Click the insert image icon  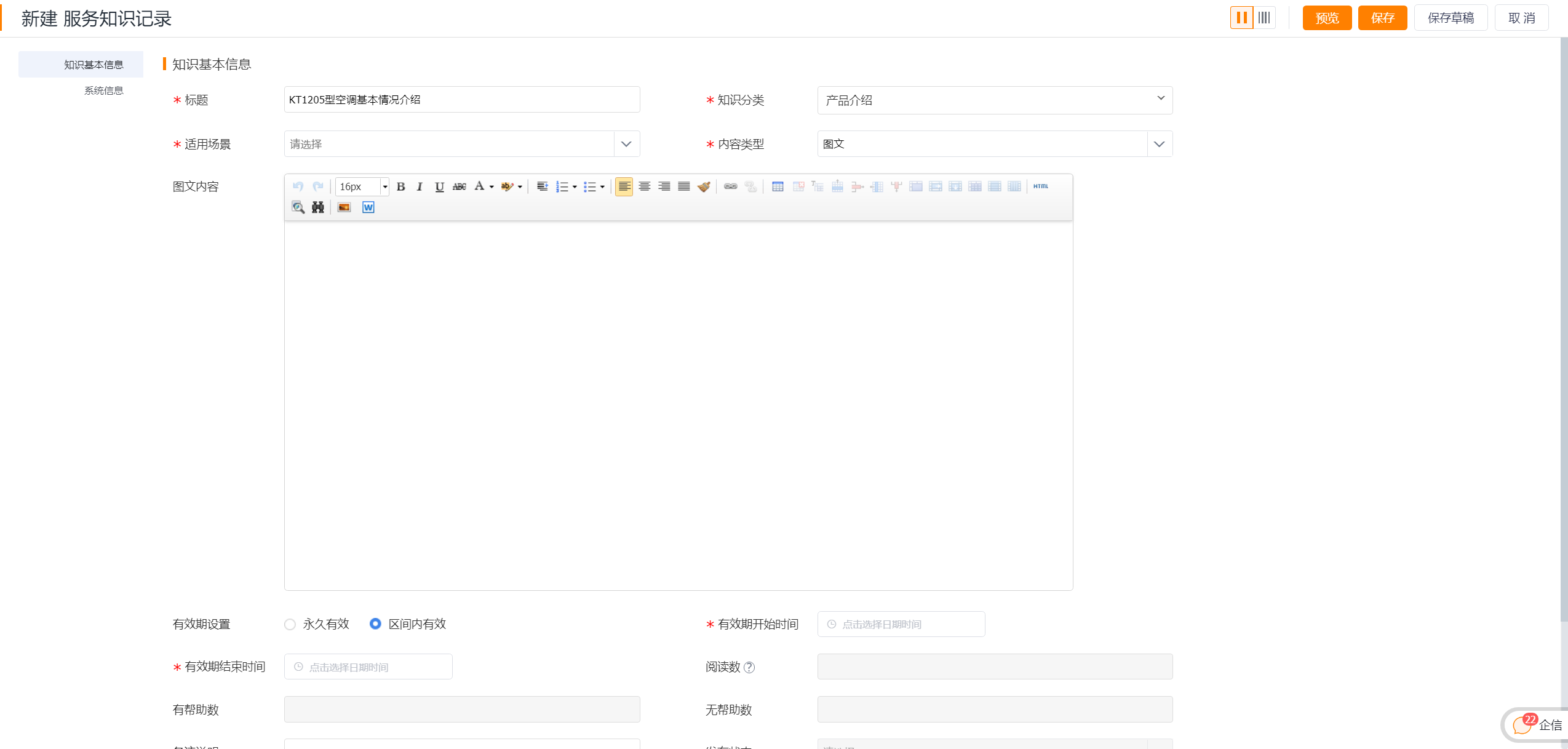click(x=344, y=207)
